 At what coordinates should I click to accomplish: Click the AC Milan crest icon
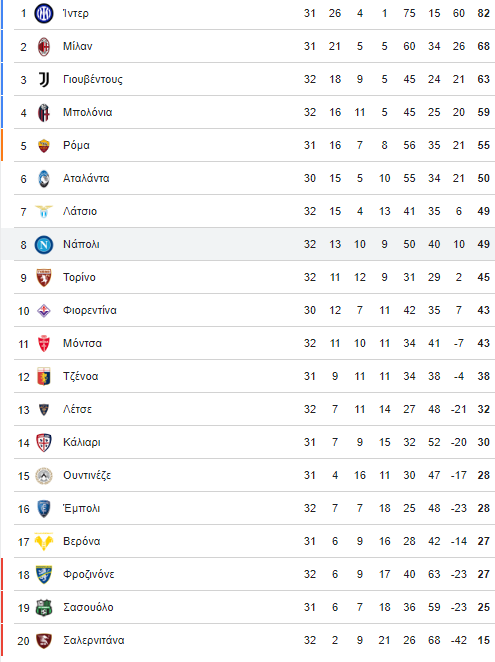44,46
